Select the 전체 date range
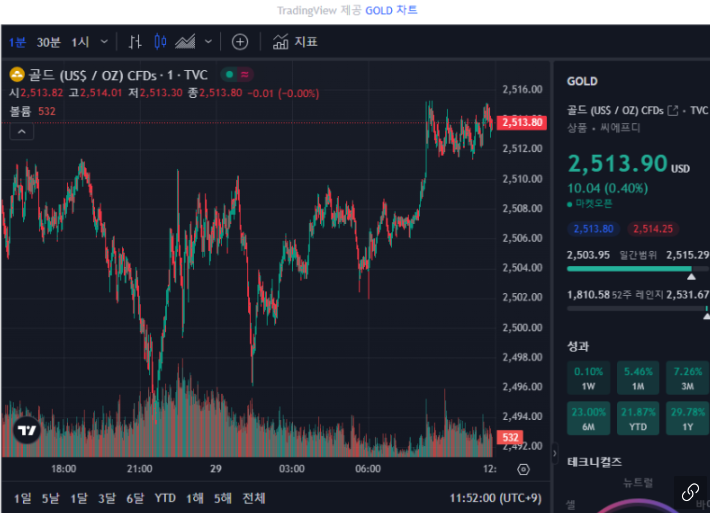This screenshot has height=513, width=710. click(x=254, y=498)
